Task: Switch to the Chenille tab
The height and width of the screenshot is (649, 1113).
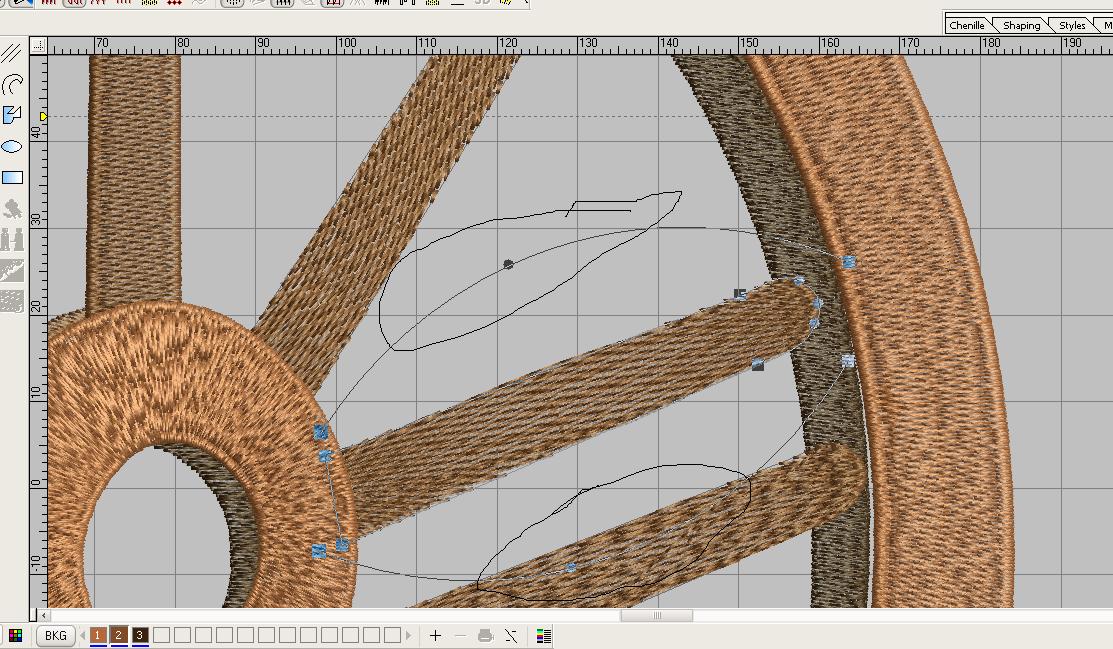Action: pos(967,25)
